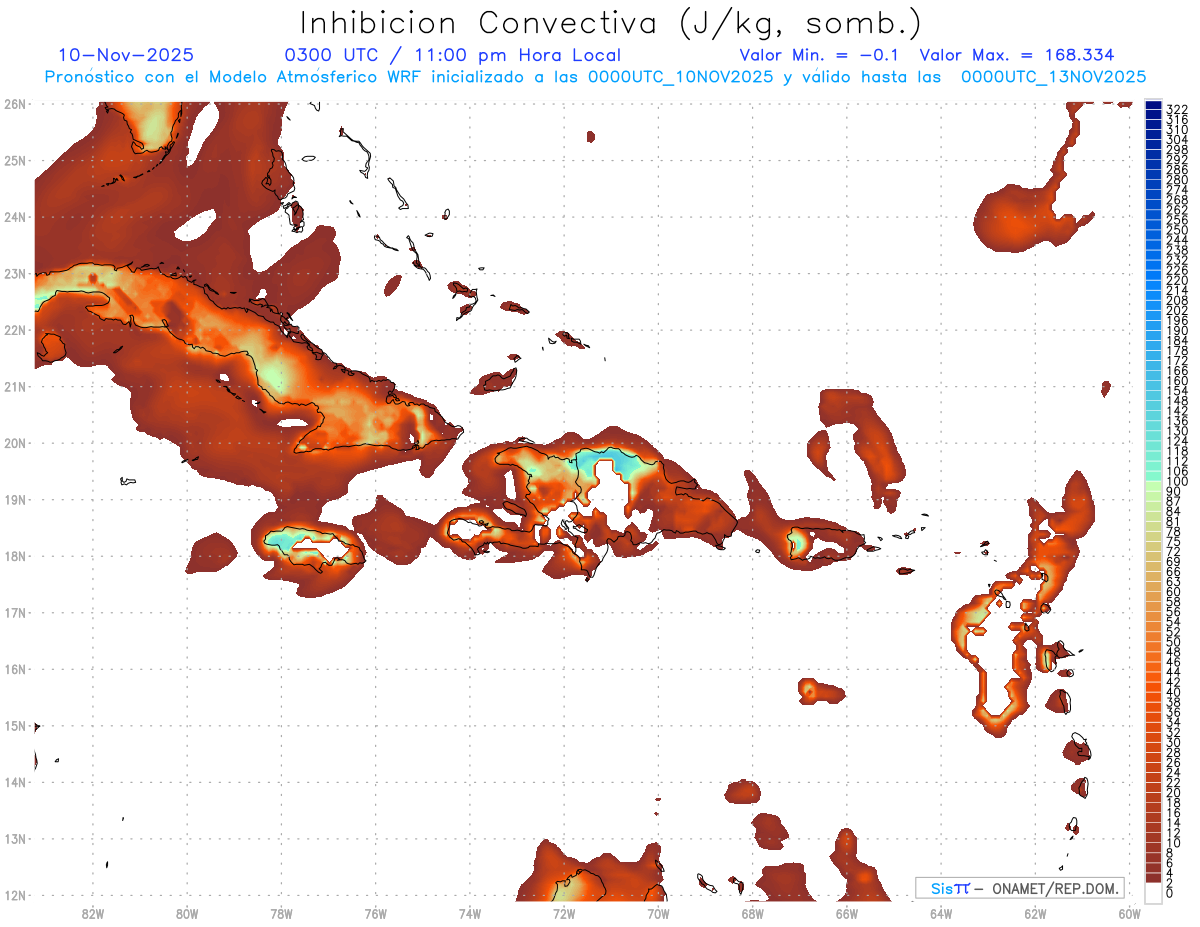Click the 15N latitude label
The height and width of the screenshot is (927, 1200).
pos(14,725)
